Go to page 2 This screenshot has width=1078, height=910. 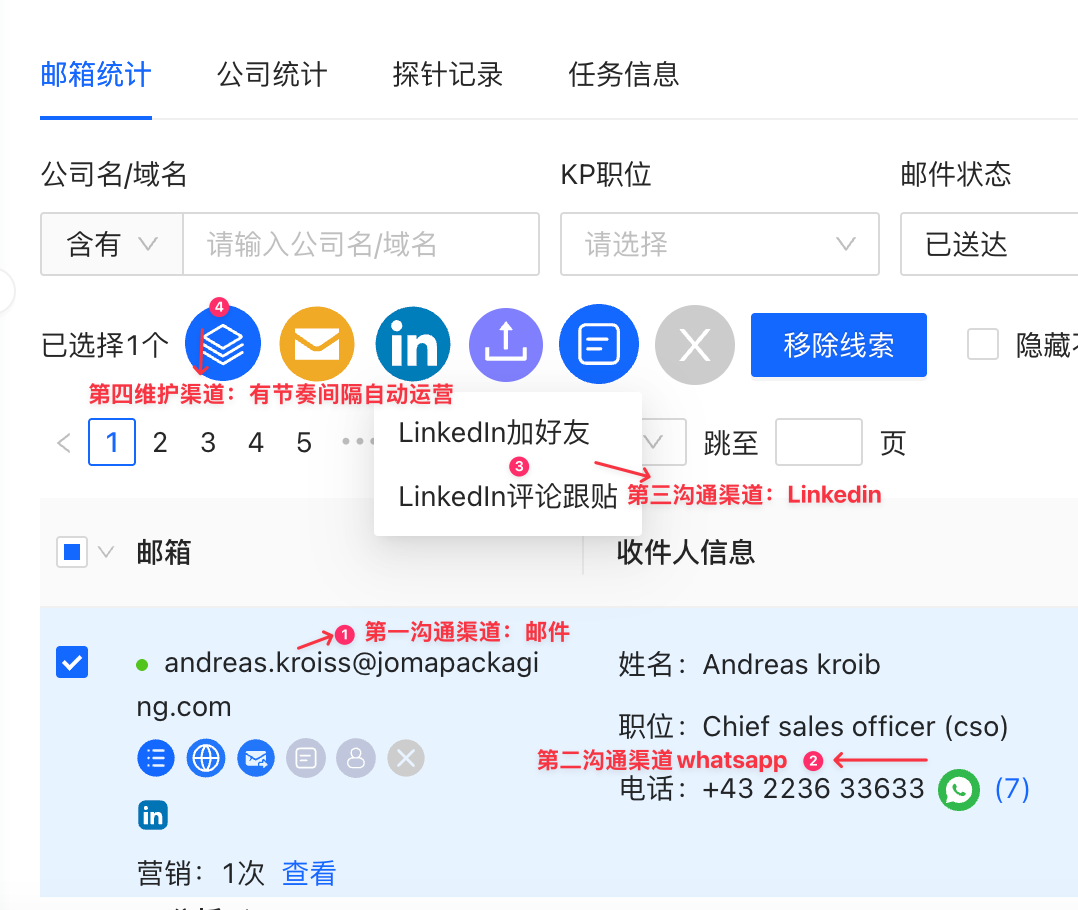[160, 442]
